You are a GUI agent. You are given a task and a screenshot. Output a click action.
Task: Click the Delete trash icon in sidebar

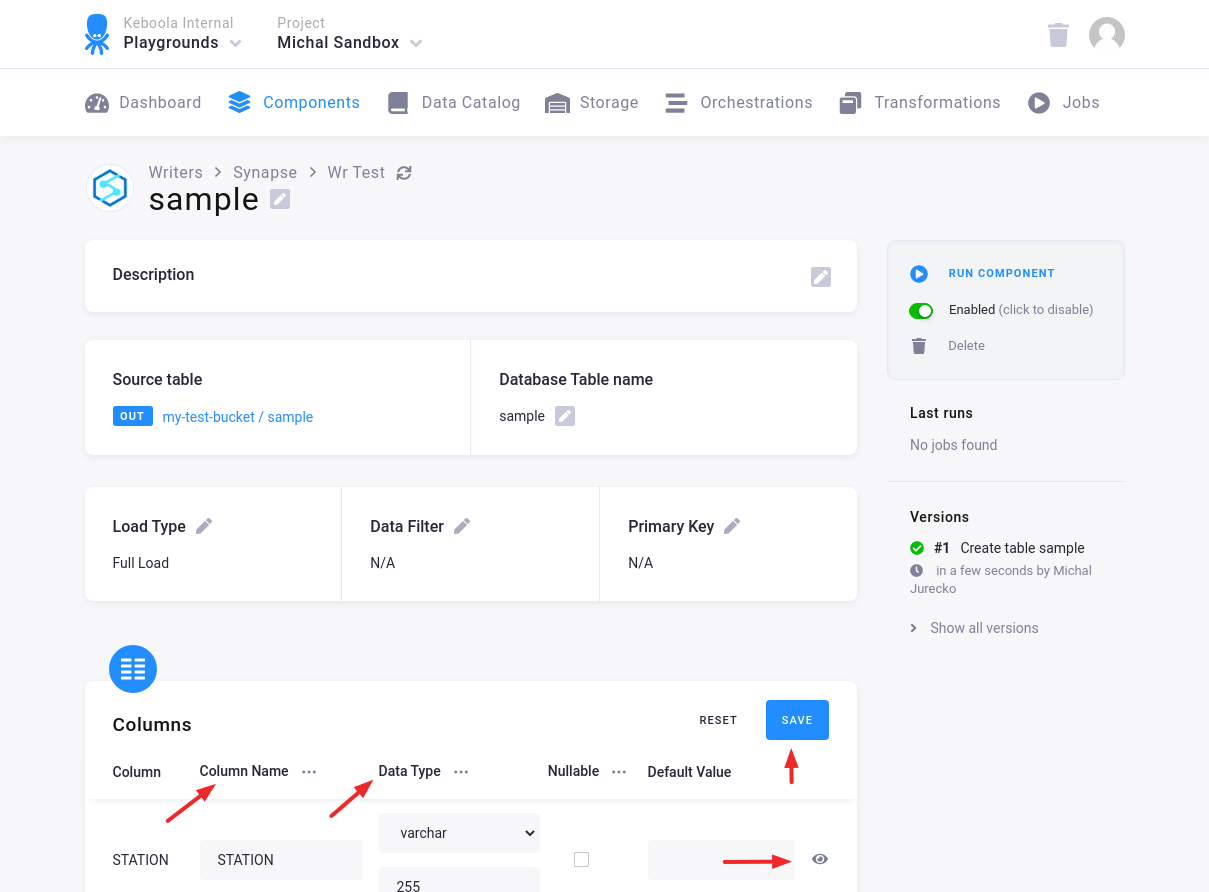tap(919, 346)
